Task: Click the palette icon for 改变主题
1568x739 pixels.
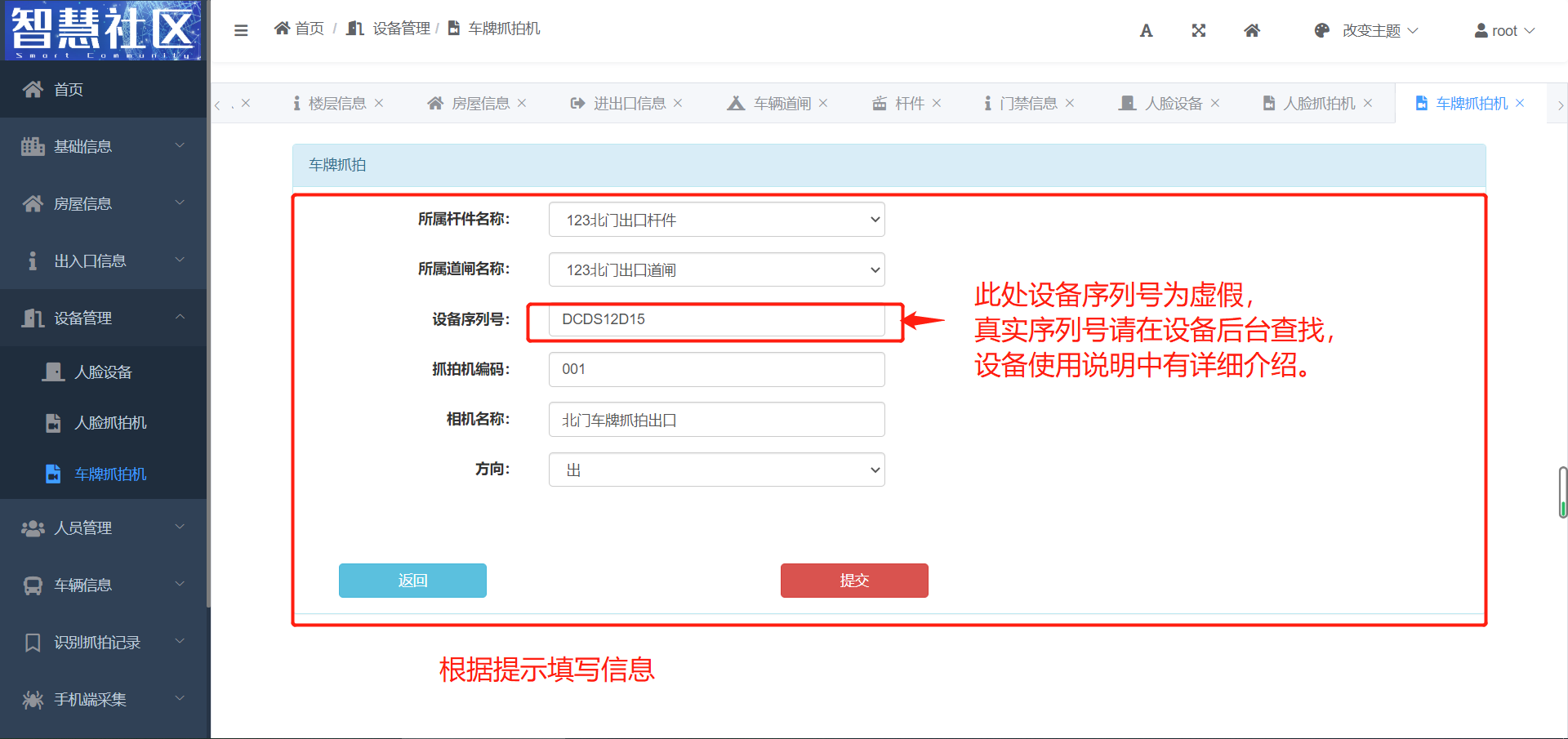Action: (1321, 31)
